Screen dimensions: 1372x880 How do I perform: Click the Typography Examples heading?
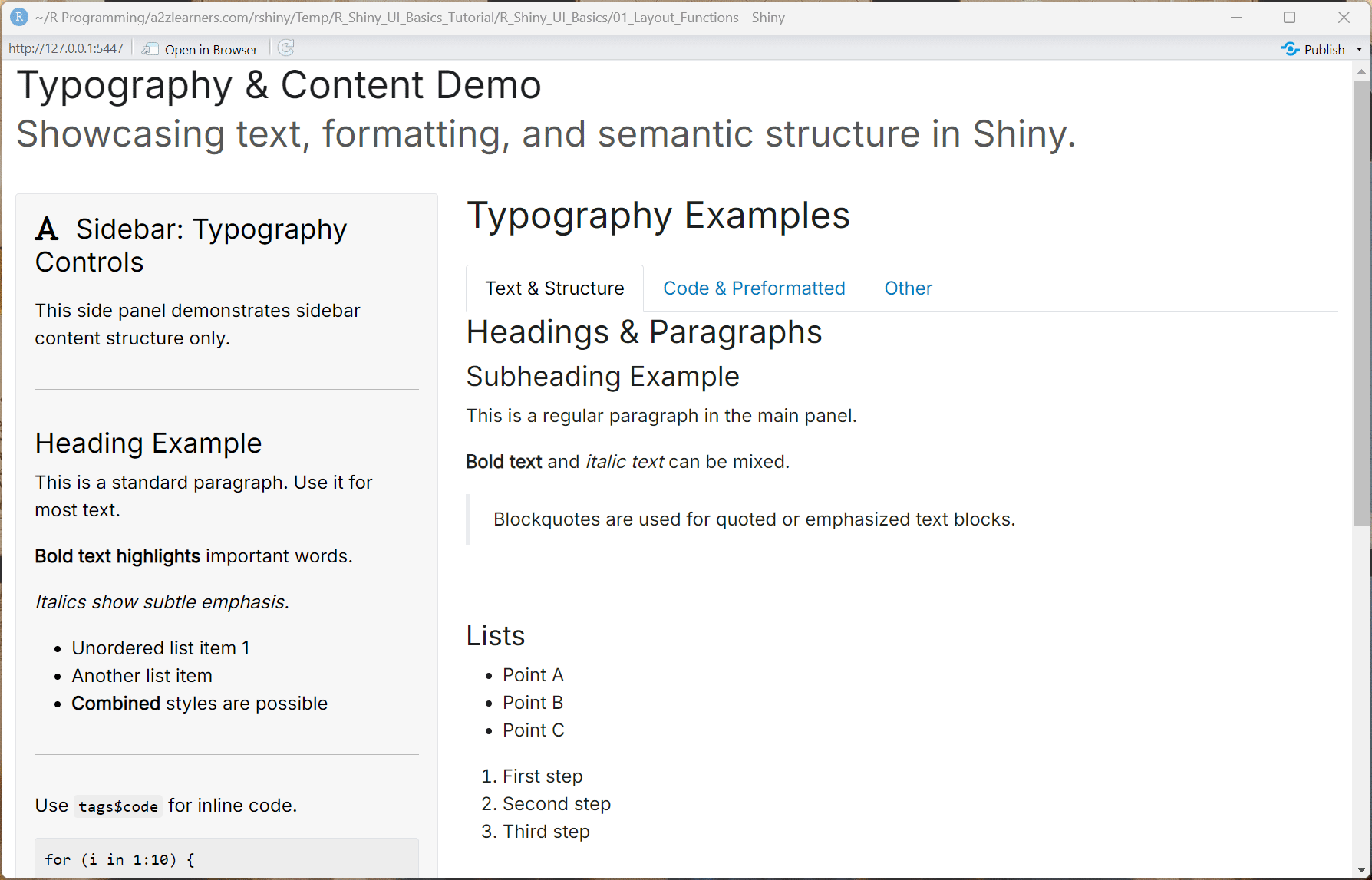[x=658, y=215]
